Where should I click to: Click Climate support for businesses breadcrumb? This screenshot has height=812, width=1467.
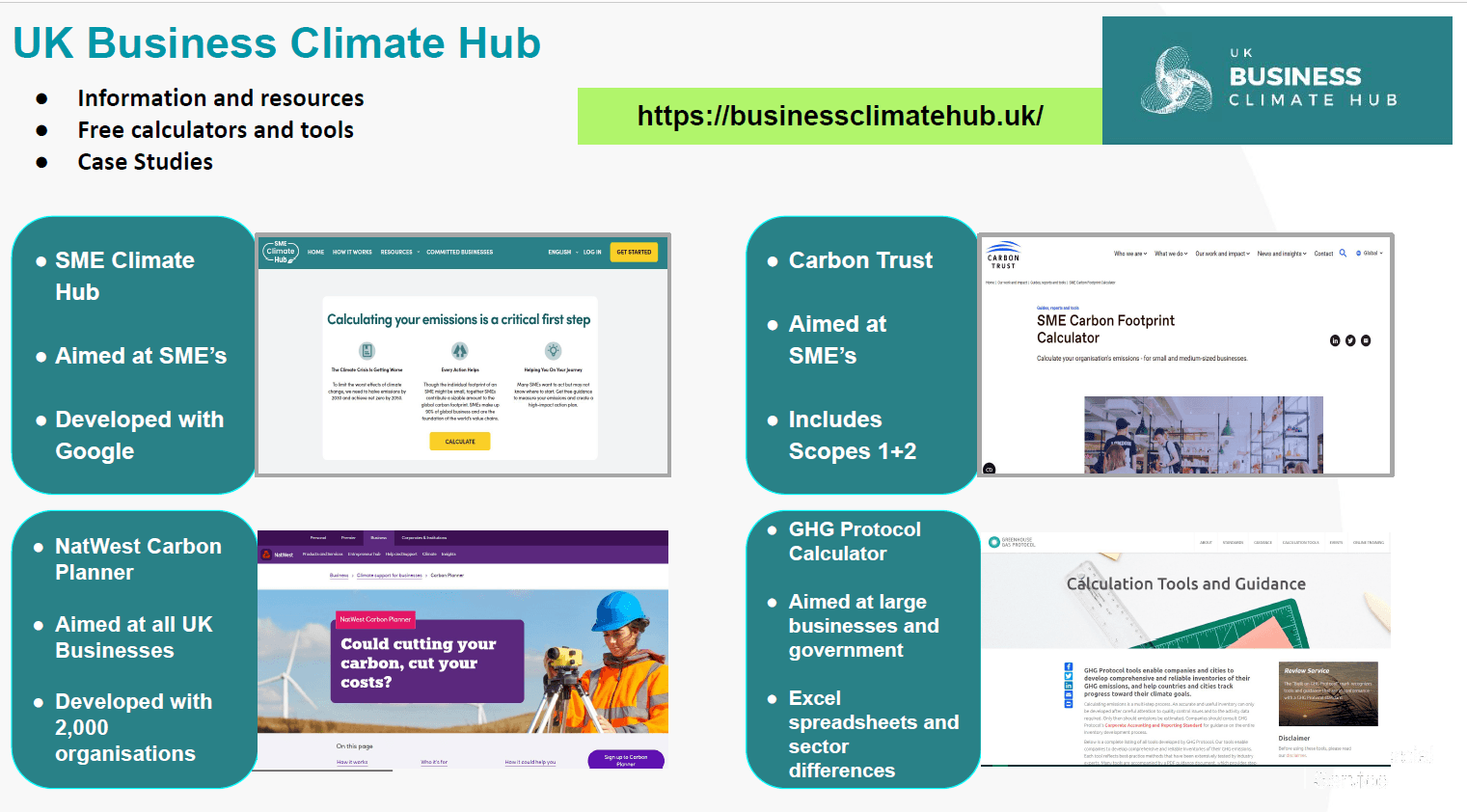390,576
